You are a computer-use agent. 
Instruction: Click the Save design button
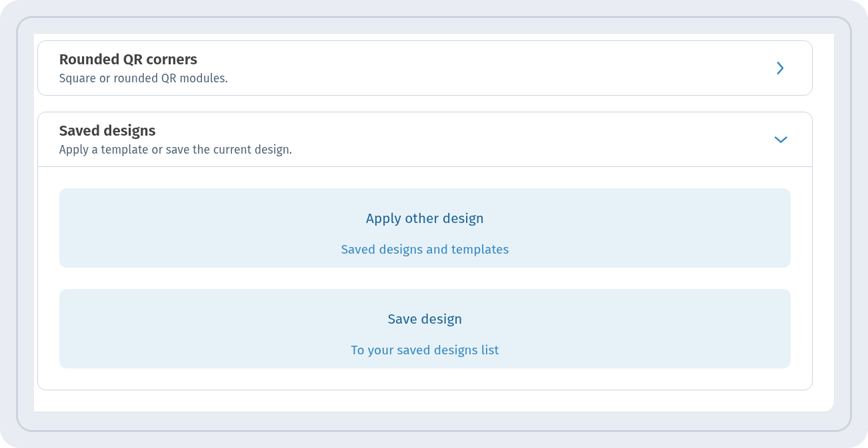pos(425,328)
